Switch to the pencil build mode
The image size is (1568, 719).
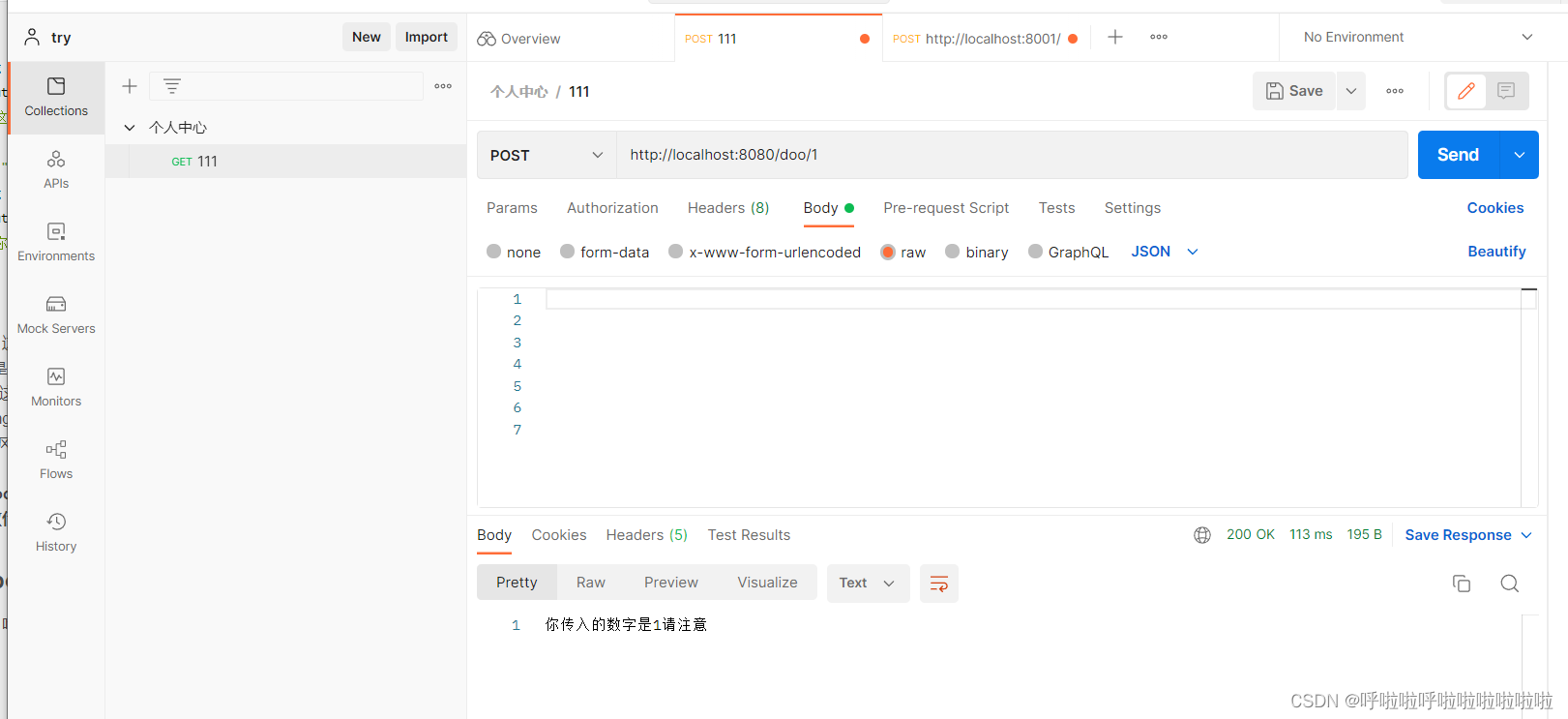(1466, 91)
